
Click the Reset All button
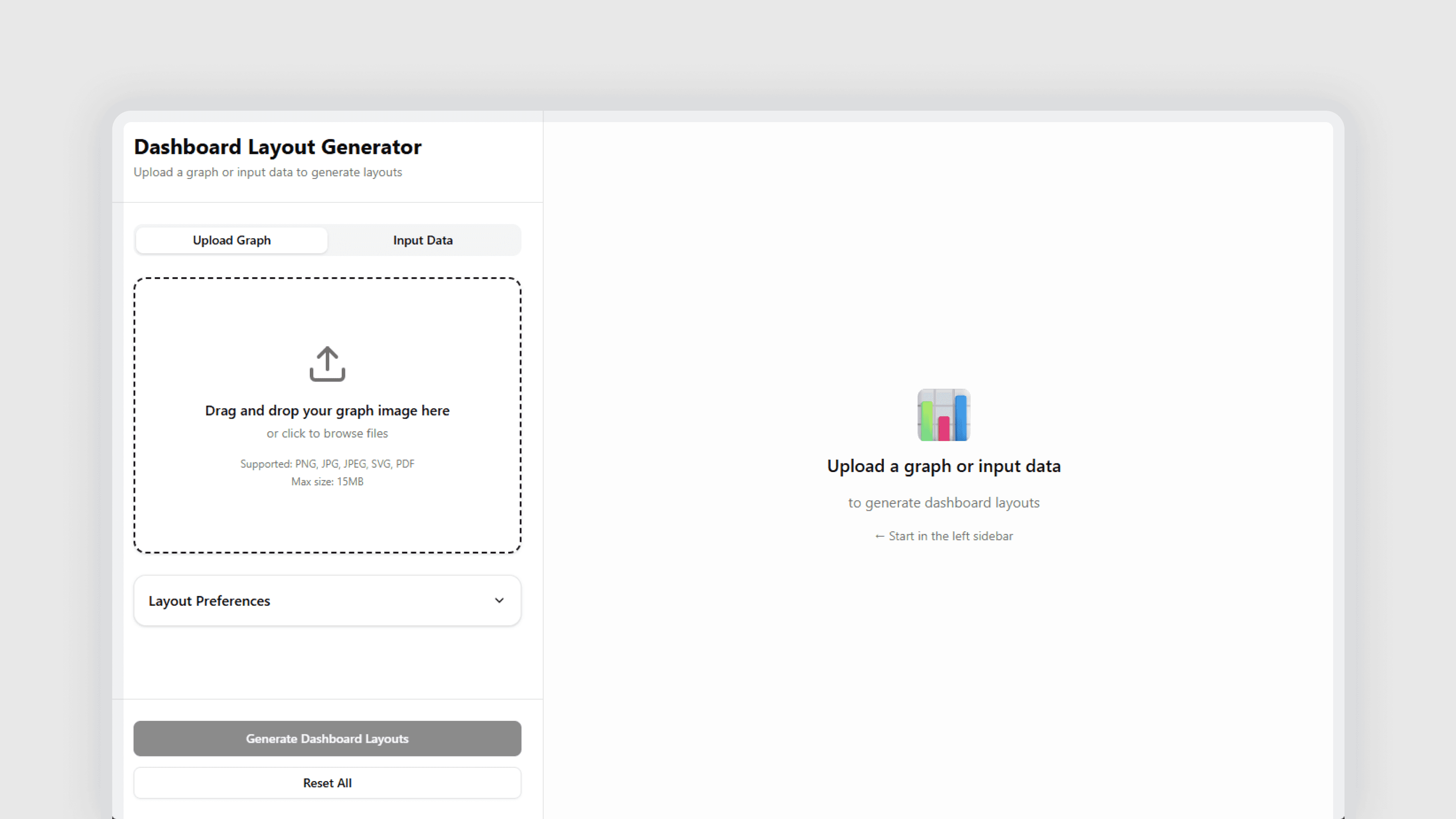click(x=327, y=783)
